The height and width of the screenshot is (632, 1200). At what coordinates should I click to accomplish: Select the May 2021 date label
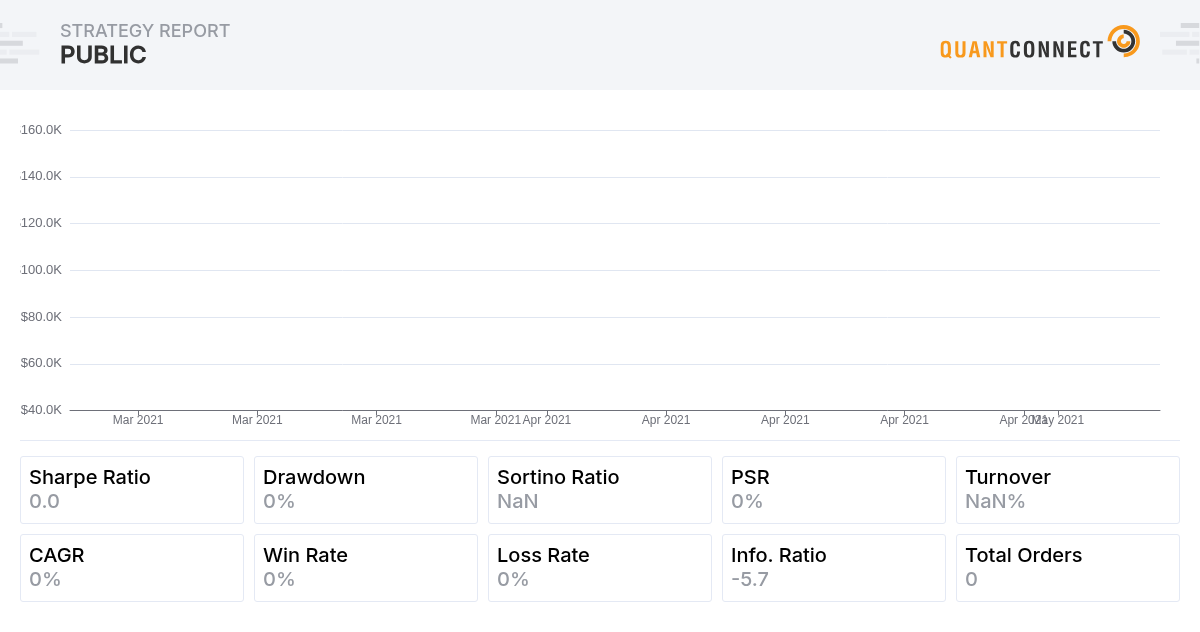click(x=1058, y=420)
